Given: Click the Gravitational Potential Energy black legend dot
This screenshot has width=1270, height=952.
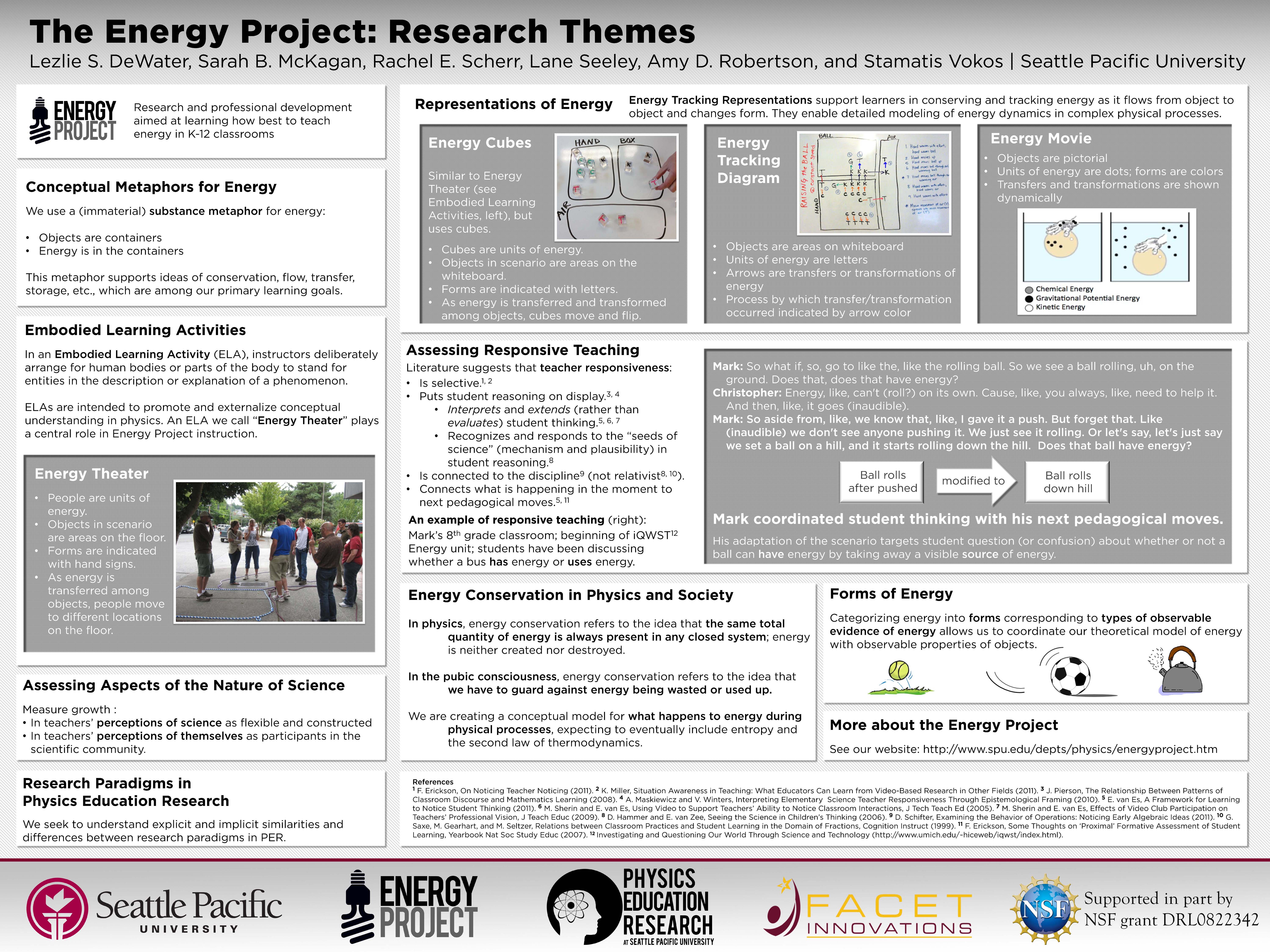Looking at the screenshot, I should 1029,299.
